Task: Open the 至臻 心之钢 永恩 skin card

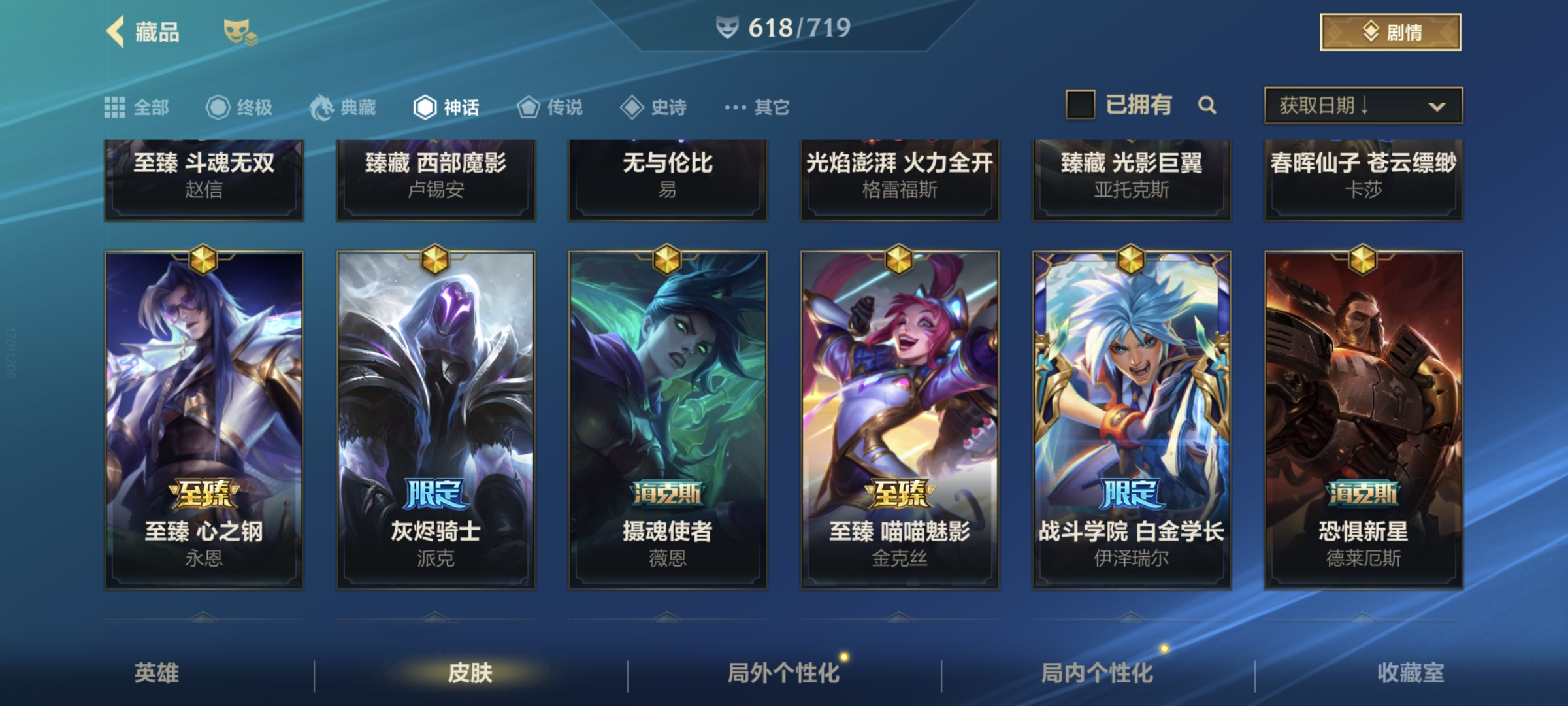Action: click(204, 420)
